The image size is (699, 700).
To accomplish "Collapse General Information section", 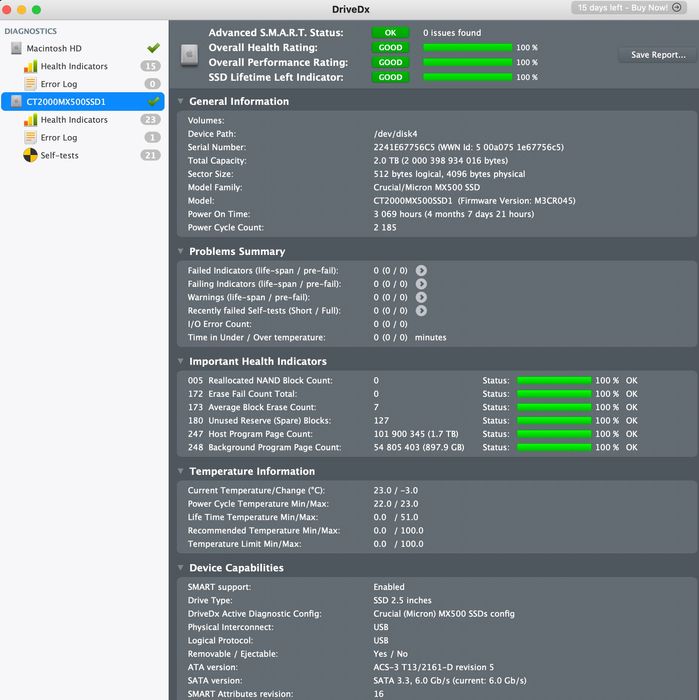I will pyautogui.click(x=180, y=101).
